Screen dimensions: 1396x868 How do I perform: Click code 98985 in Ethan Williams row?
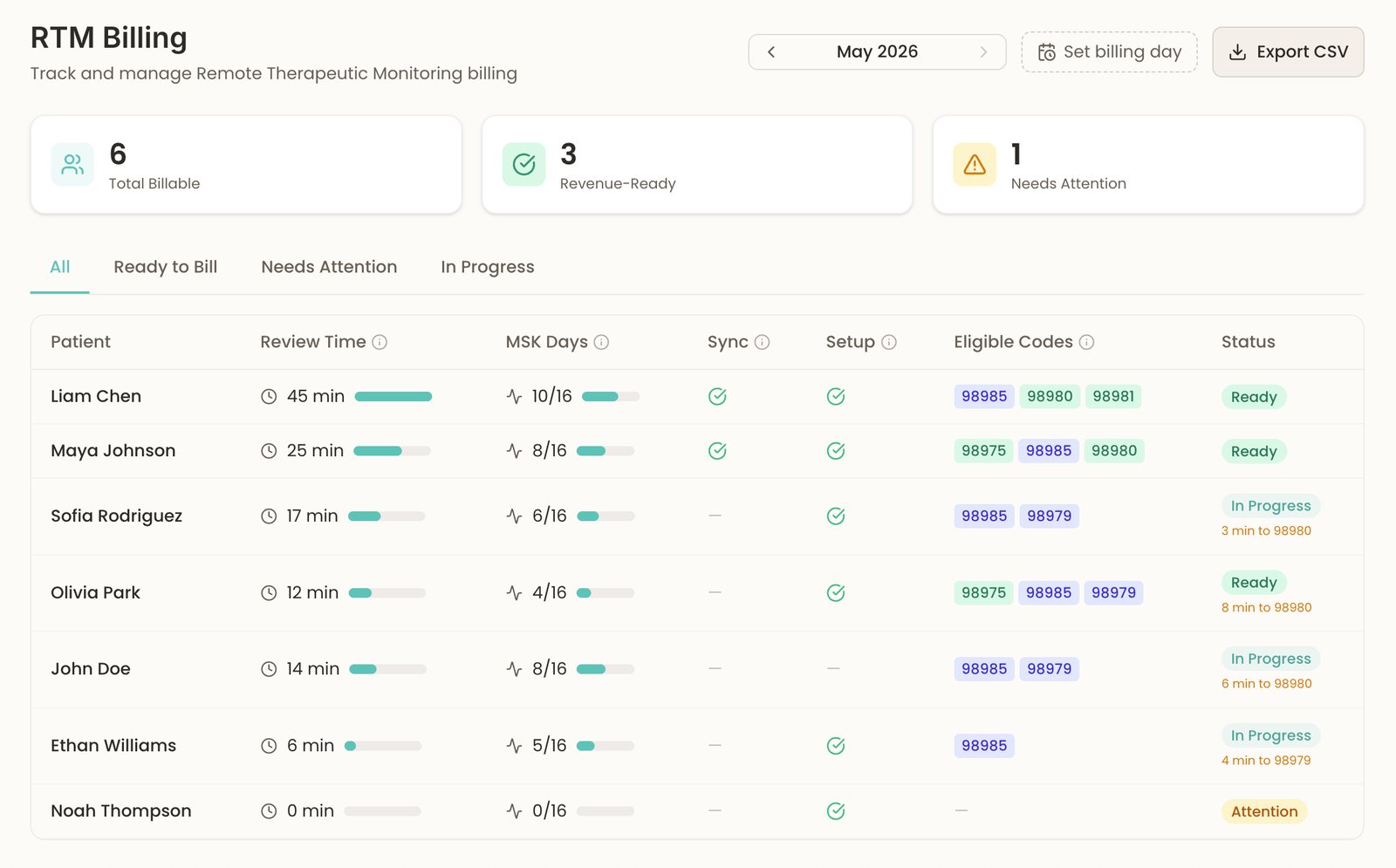(984, 746)
